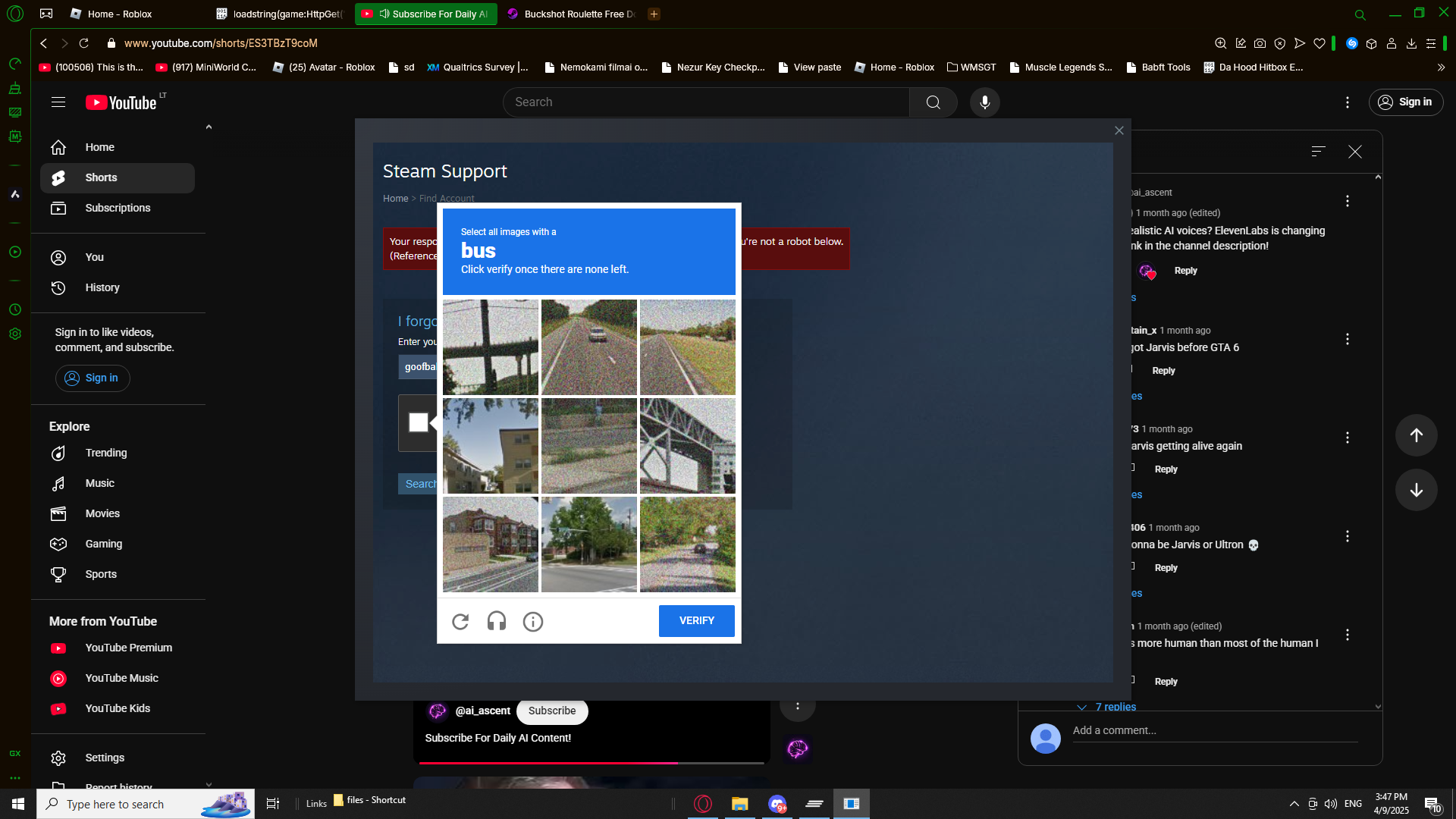Open a new browser tab
Viewport: 1456px width, 819px height.
click(654, 14)
